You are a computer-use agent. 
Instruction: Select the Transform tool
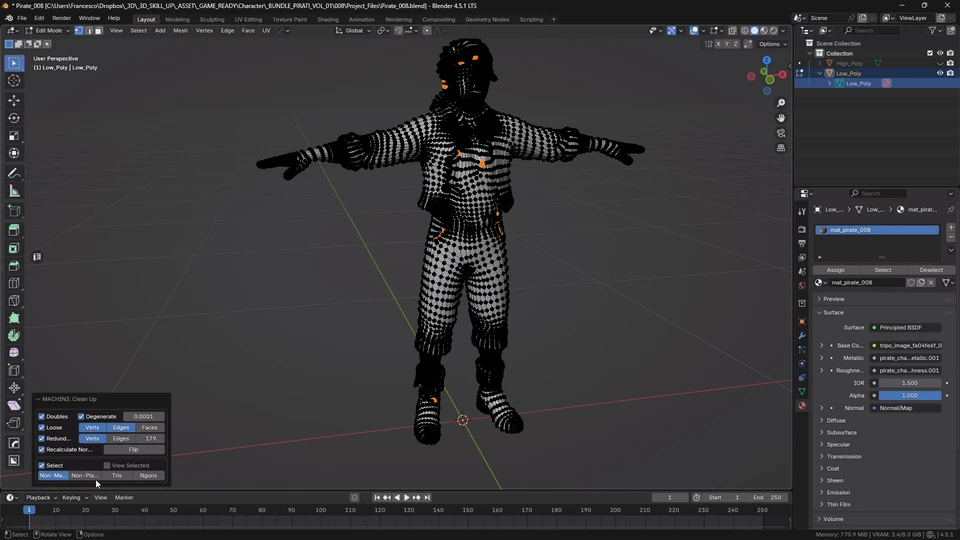pyautogui.click(x=14, y=153)
